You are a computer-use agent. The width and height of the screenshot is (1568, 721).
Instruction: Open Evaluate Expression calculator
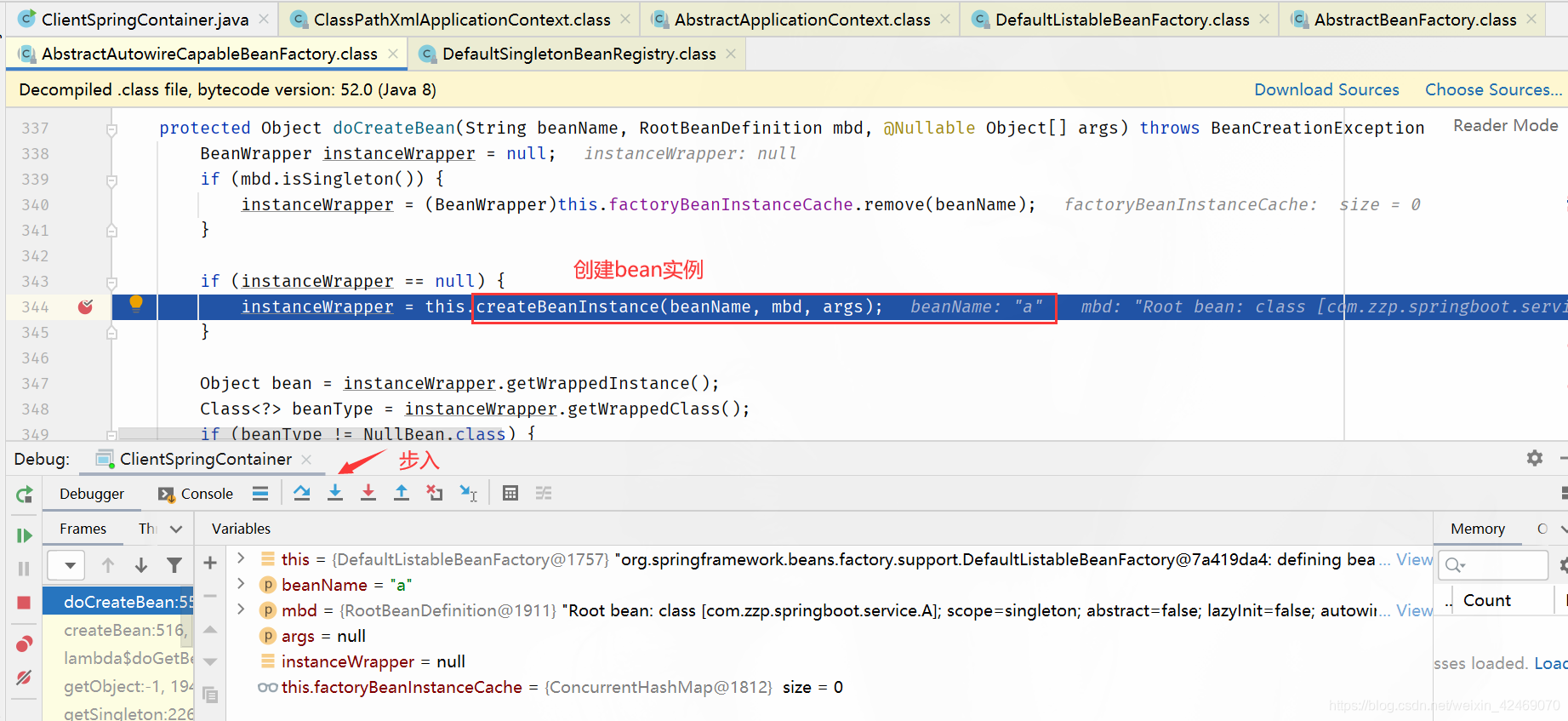tap(510, 493)
